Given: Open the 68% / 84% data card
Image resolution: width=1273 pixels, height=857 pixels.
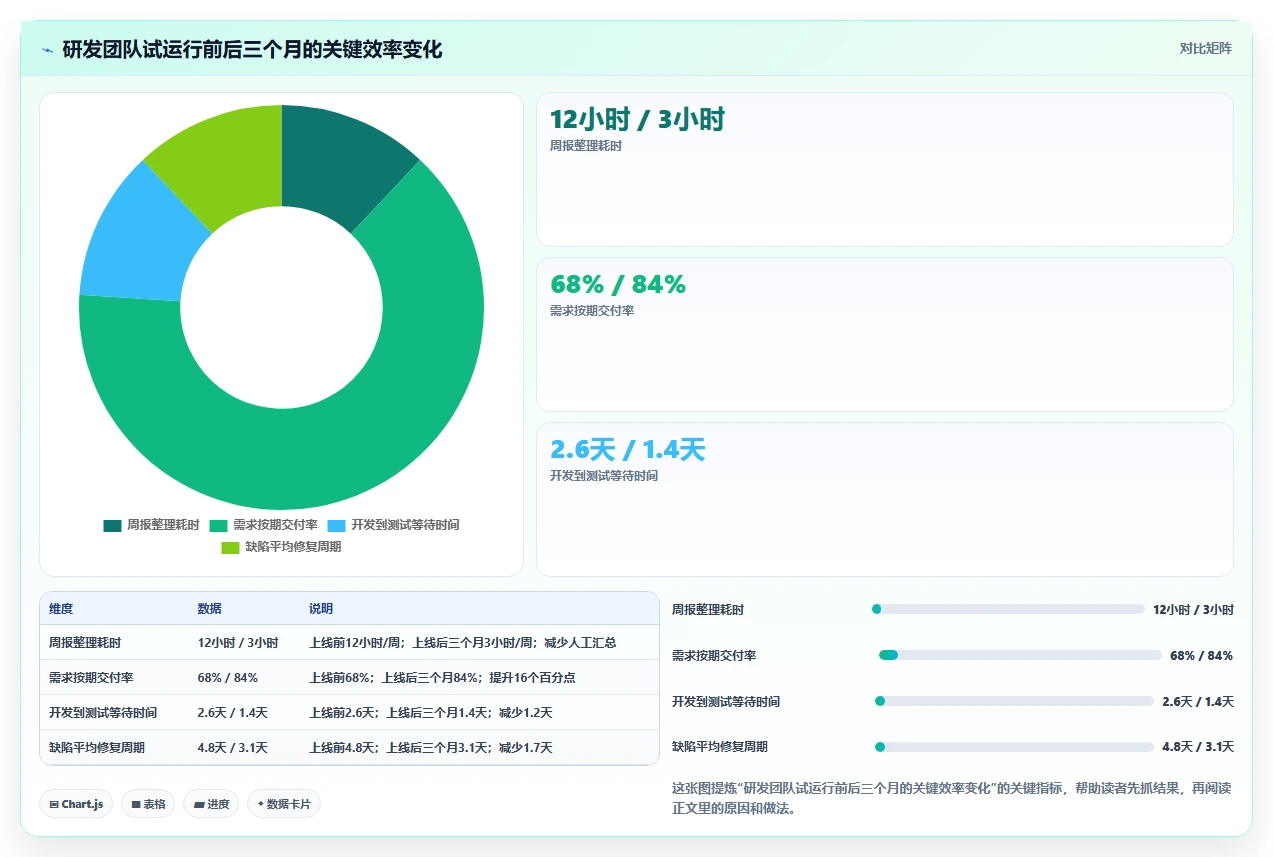Looking at the screenshot, I should click(x=884, y=334).
